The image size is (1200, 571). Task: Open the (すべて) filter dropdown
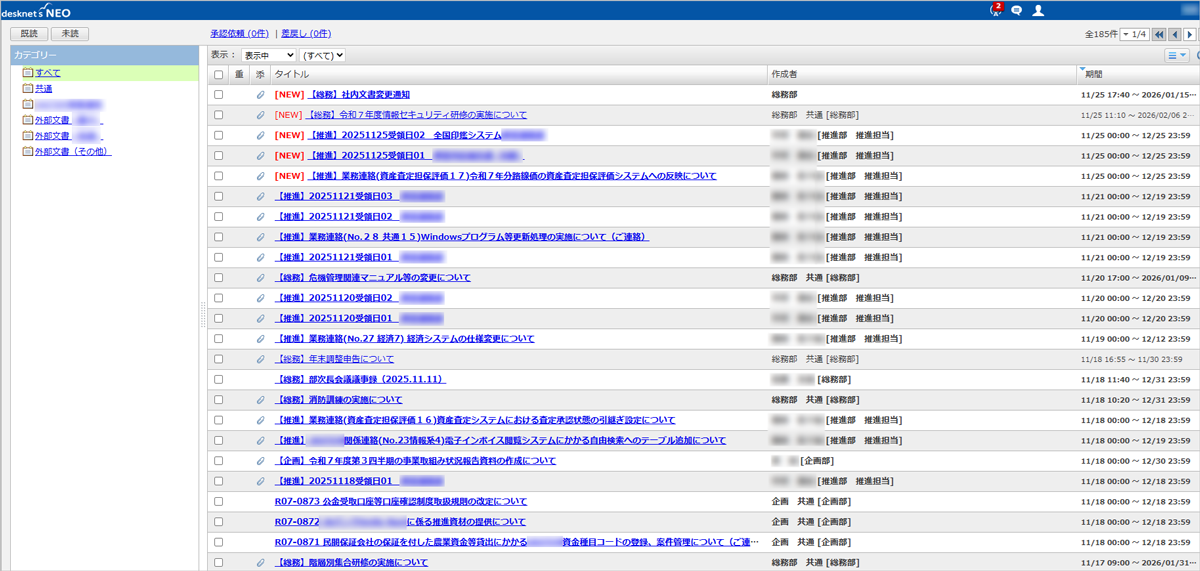[323, 55]
